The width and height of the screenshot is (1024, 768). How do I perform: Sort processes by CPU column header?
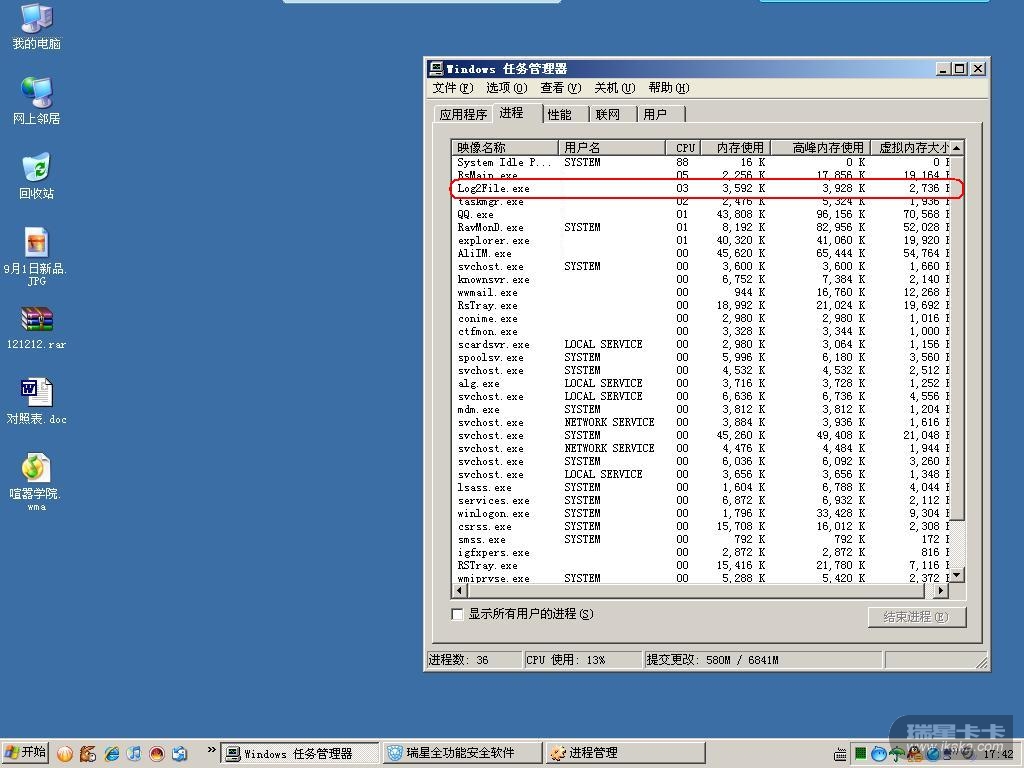tap(684, 147)
